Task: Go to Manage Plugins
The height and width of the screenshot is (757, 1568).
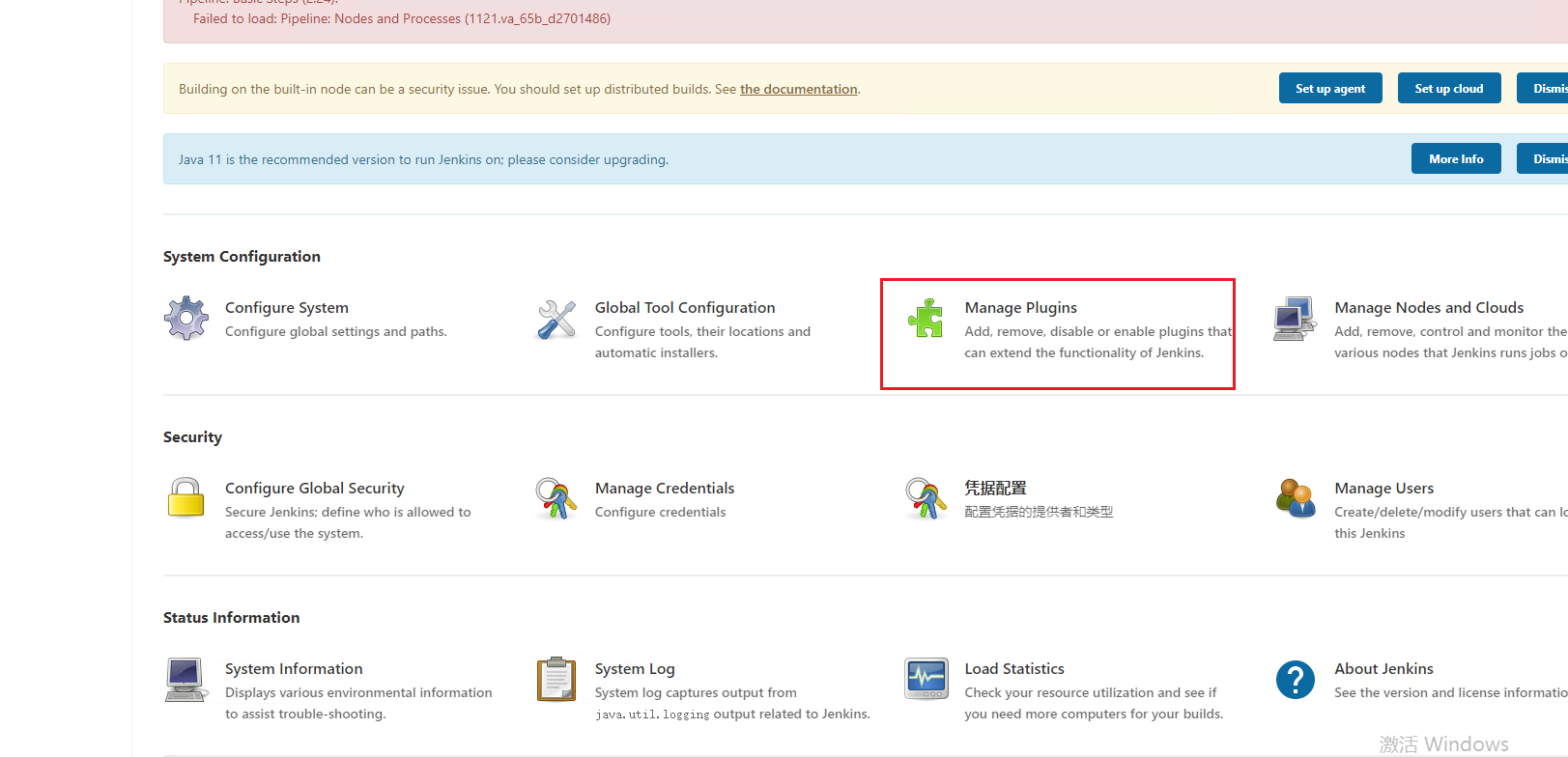Action: point(1021,307)
